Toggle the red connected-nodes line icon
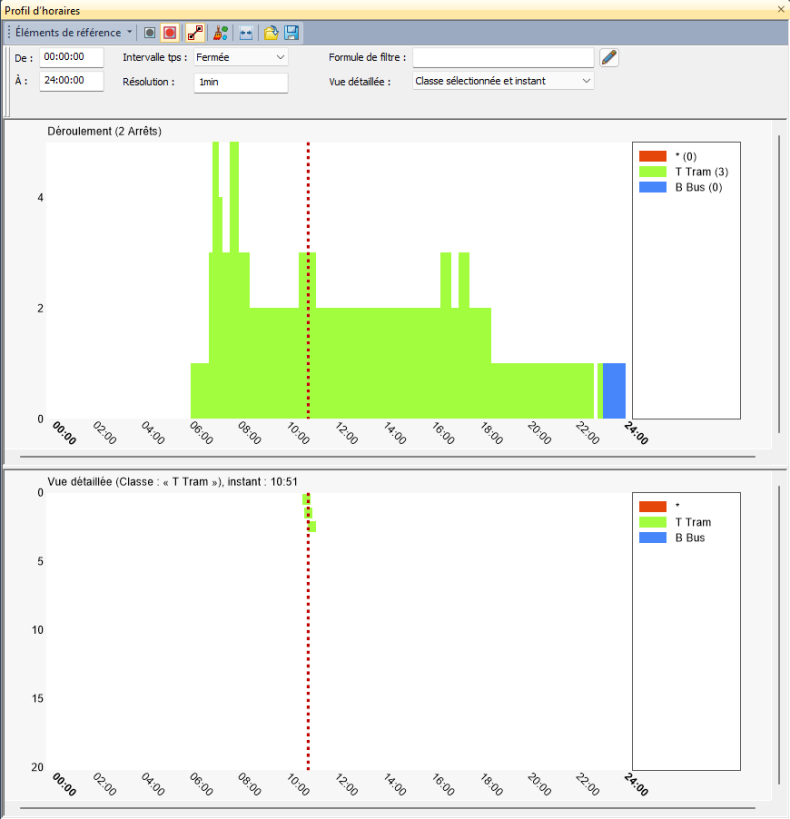The height and width of the screenshot is (819, 790). point(196,33)
